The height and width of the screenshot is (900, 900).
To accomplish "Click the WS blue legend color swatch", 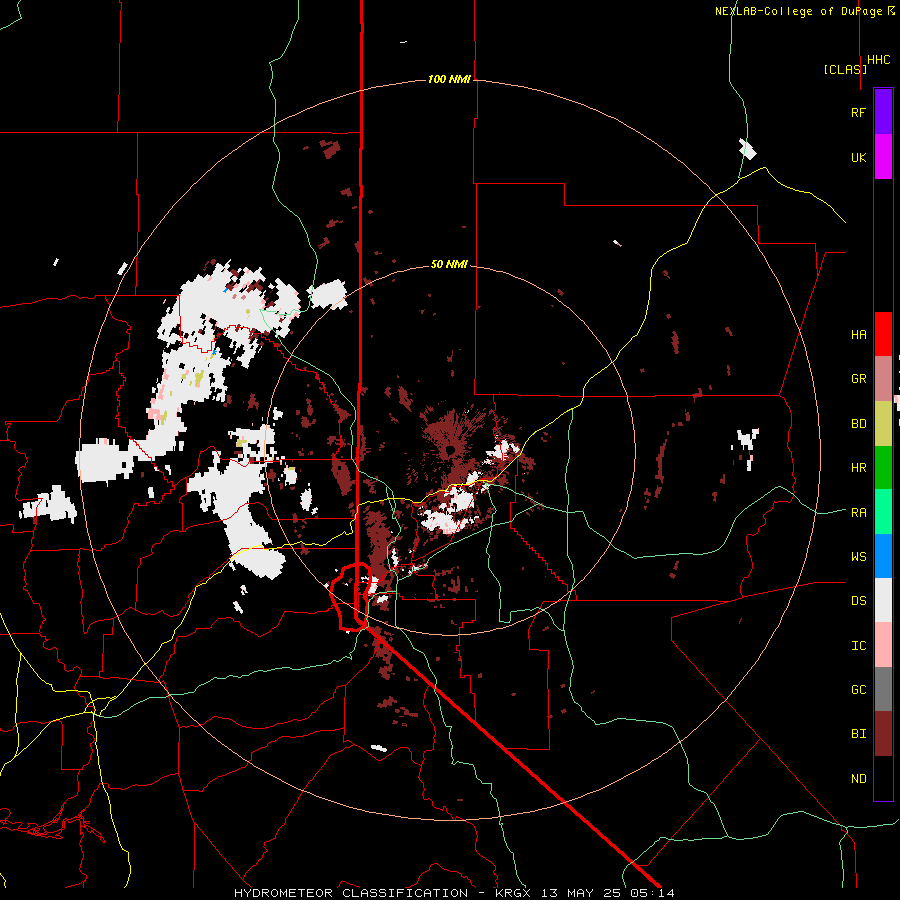I will click(883, 556).
